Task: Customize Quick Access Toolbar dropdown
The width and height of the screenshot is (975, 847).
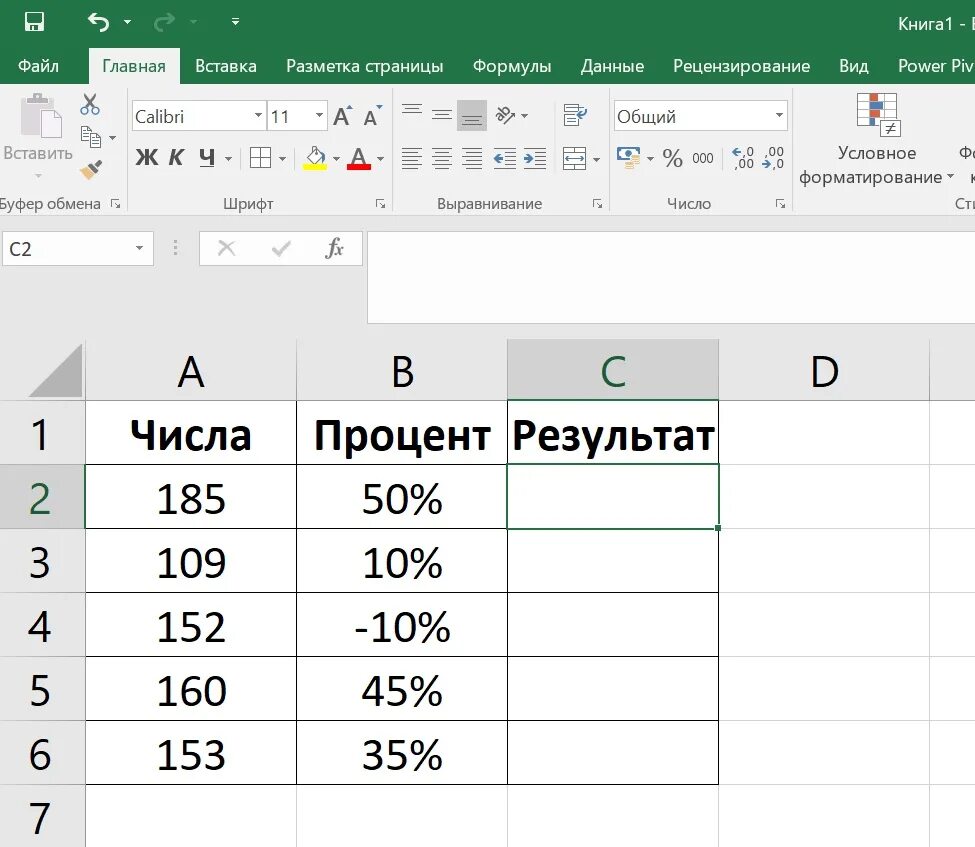Action: pyautogui.click(x=235, y=22)
